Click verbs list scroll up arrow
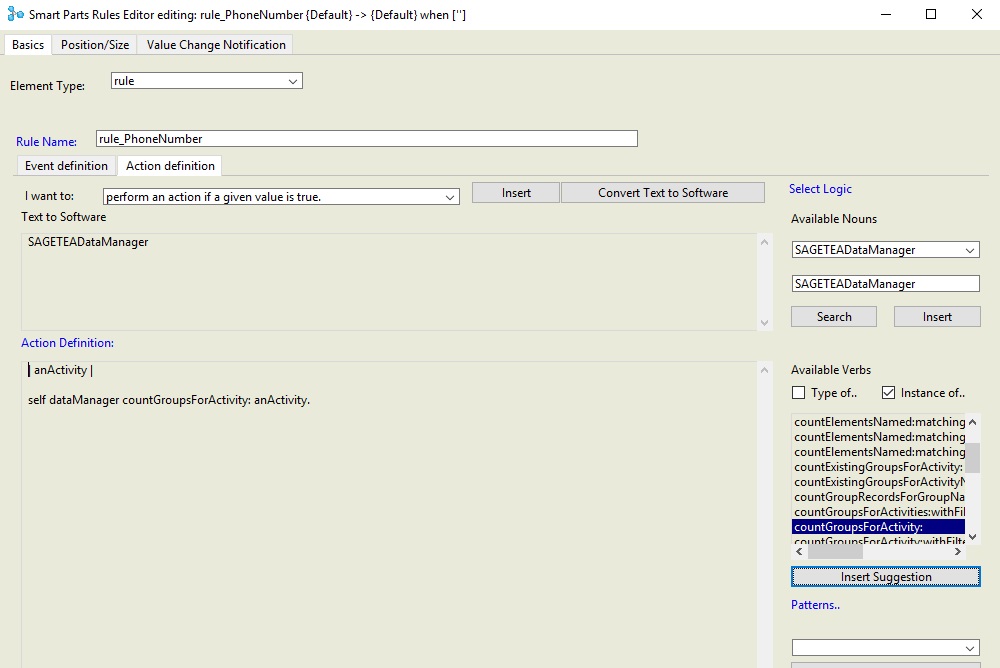The height and width of the screenshot is (668, 1000). 973,422
